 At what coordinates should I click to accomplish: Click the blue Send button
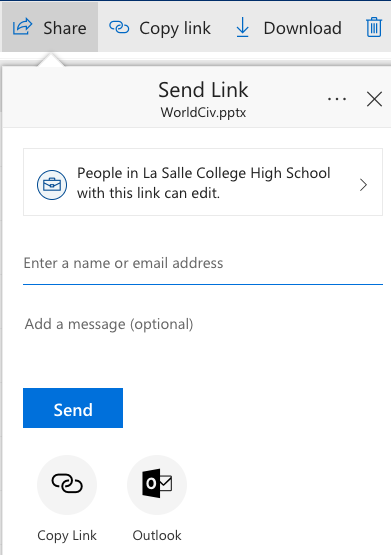coord(73,408)
